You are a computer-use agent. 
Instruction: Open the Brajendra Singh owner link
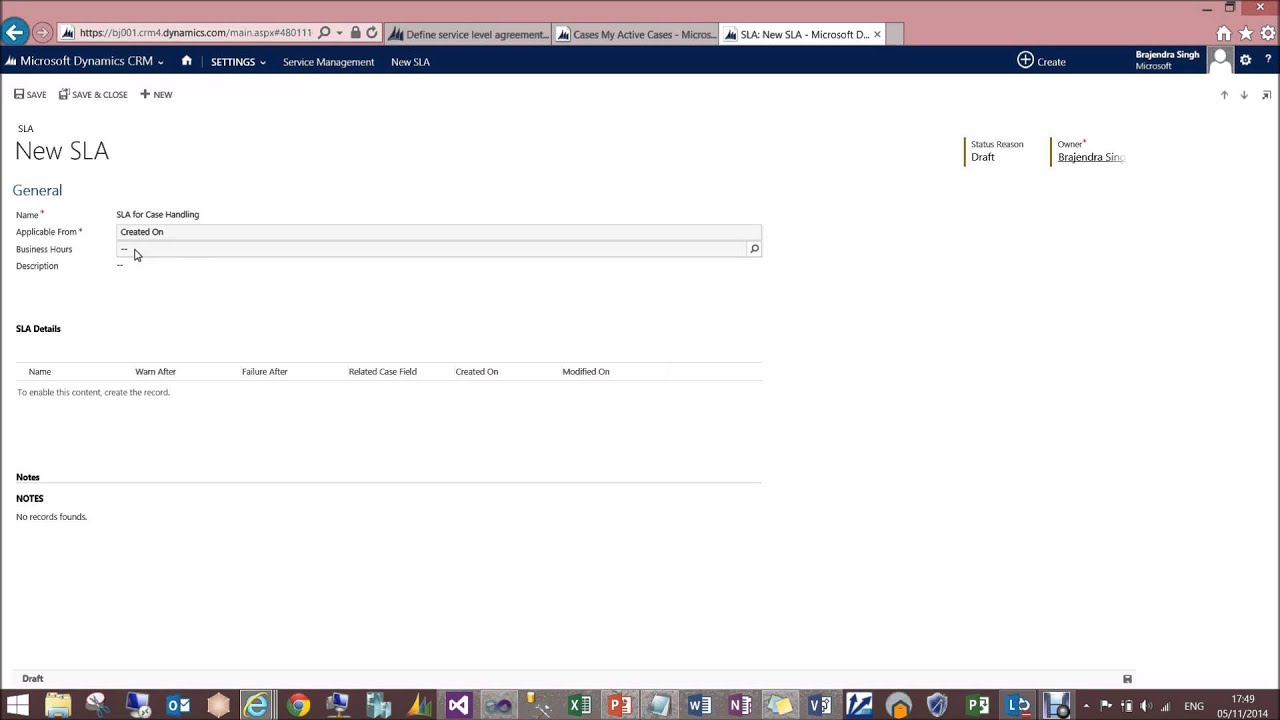[x=1090, y=157]
